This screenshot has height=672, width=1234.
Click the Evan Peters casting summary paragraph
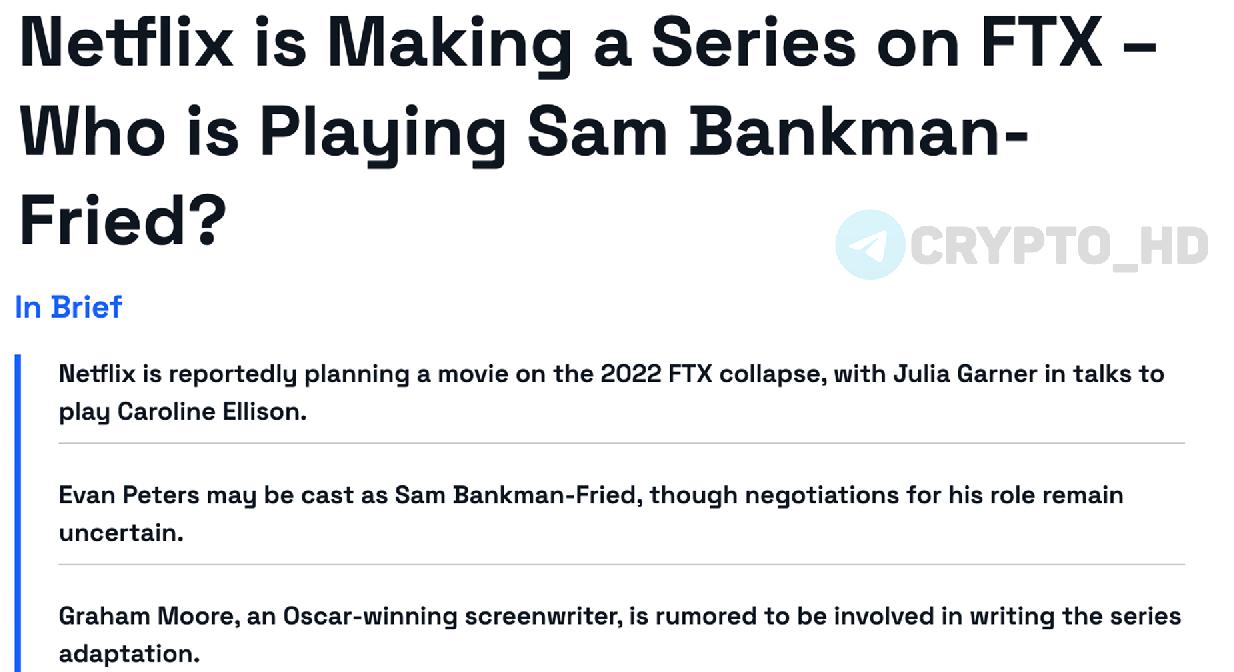pyautogui.click(x=591, y=513)
